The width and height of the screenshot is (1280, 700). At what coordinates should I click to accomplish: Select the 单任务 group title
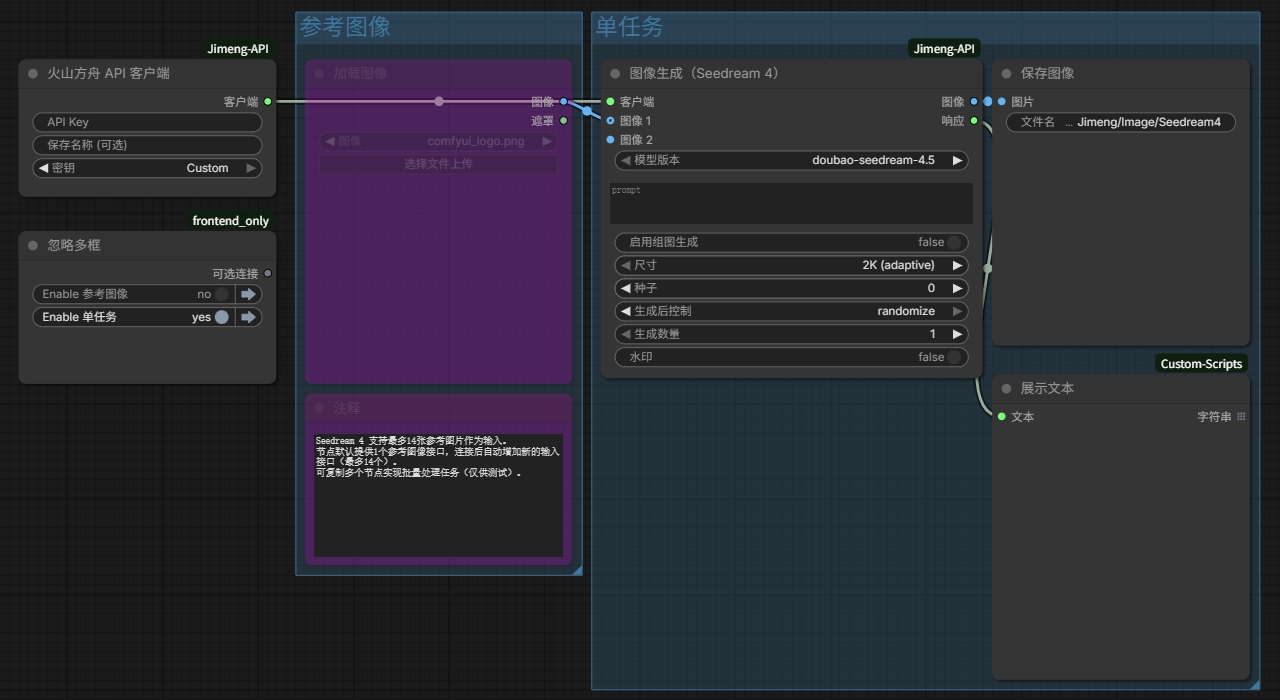pos(629,27)
